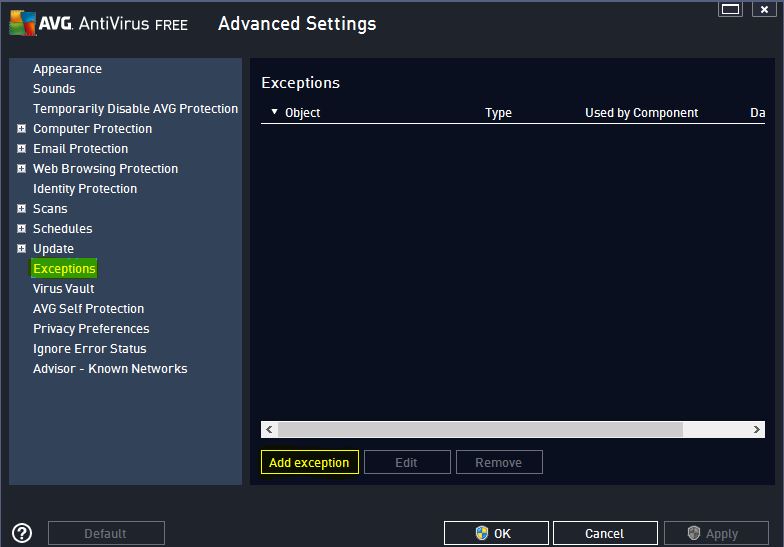This screenshot has width=784, height=547.
Task: Click the Edit button
Action: [406, 462]
